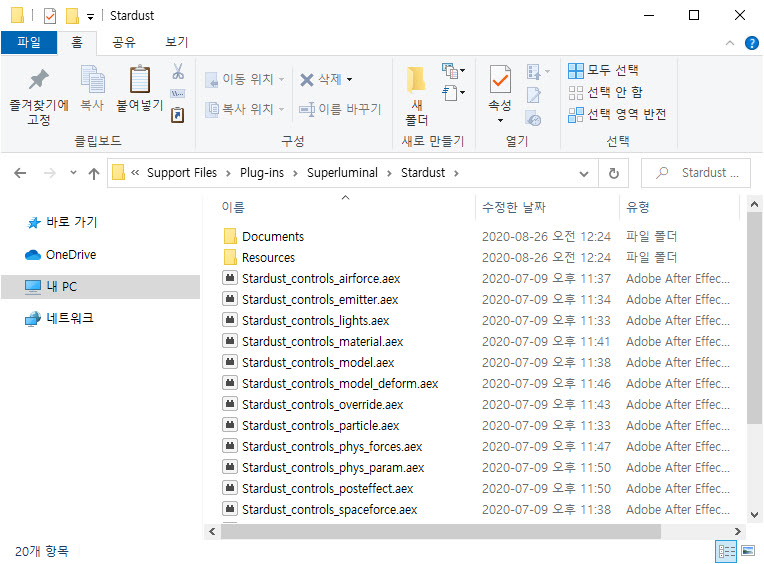Create a New folder (새 폴더)
Screen dimensions: 764x564
[x=417, y=95]
